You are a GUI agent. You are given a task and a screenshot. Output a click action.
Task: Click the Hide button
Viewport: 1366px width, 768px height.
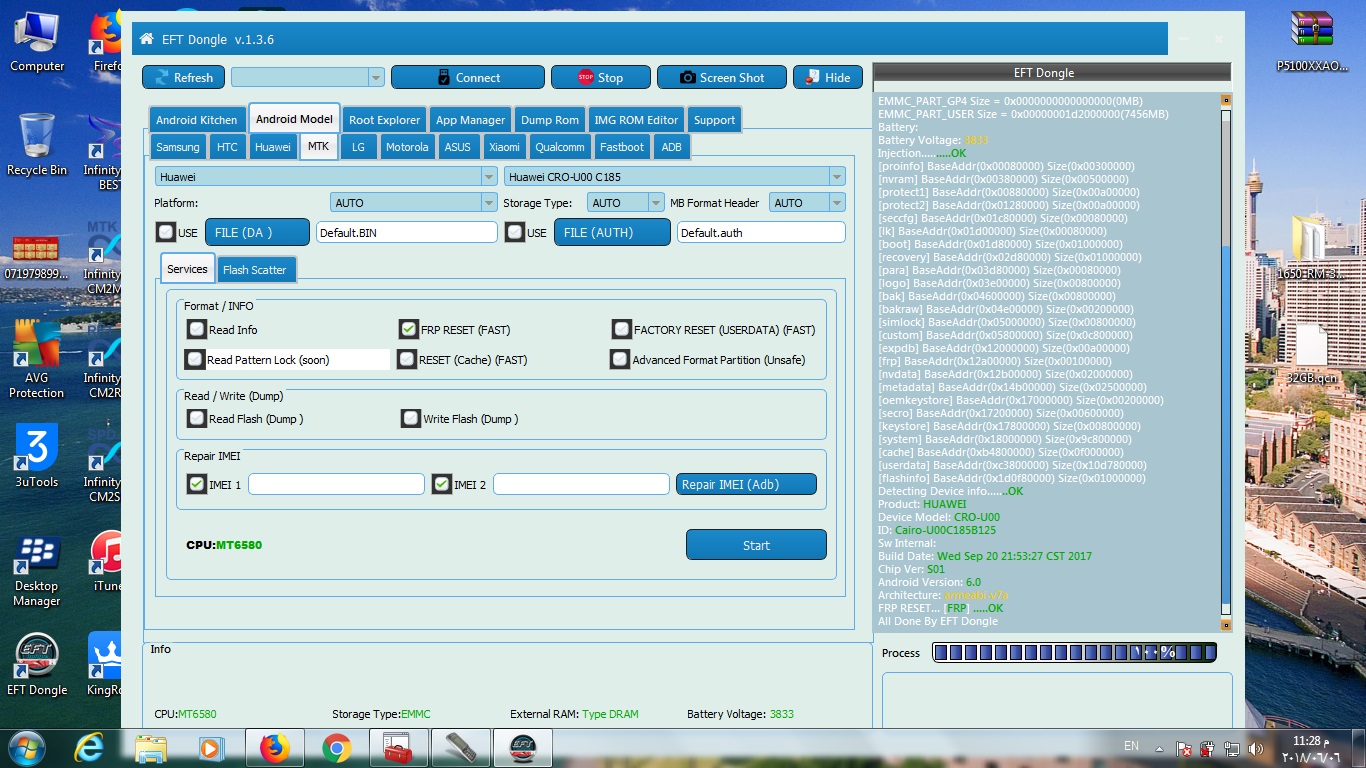828,77
